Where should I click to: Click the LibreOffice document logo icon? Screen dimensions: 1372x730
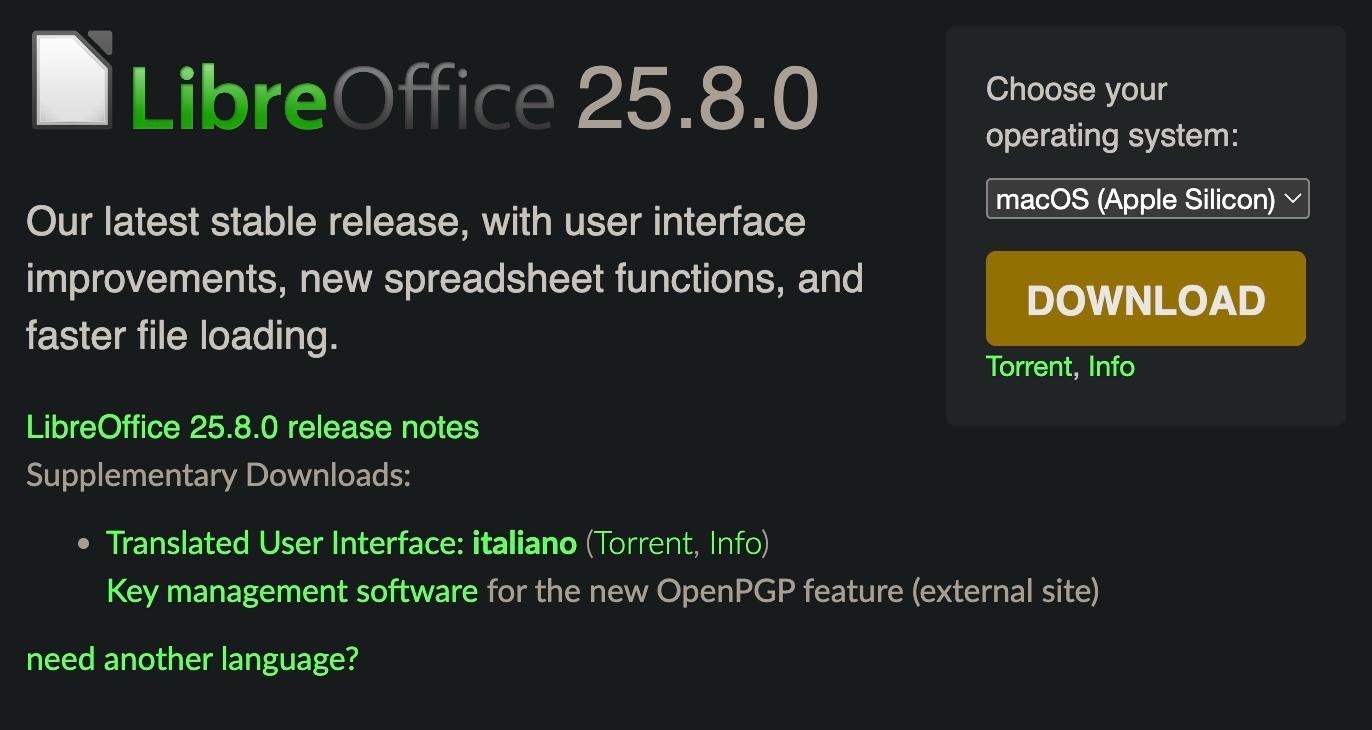click(72, 80)
